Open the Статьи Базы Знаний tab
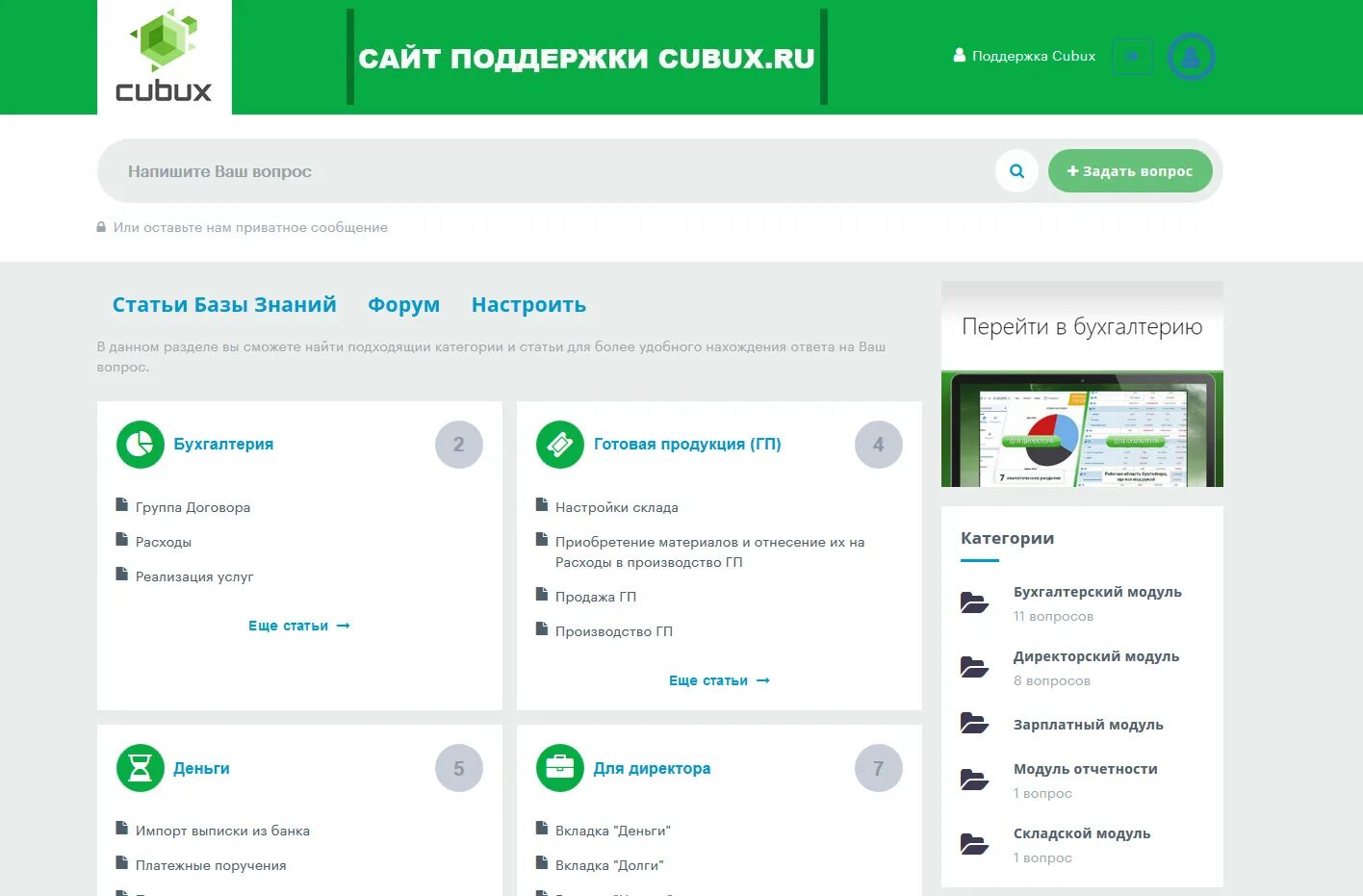Viewport: 1363px width, 896px height. [x=224, y=305]
